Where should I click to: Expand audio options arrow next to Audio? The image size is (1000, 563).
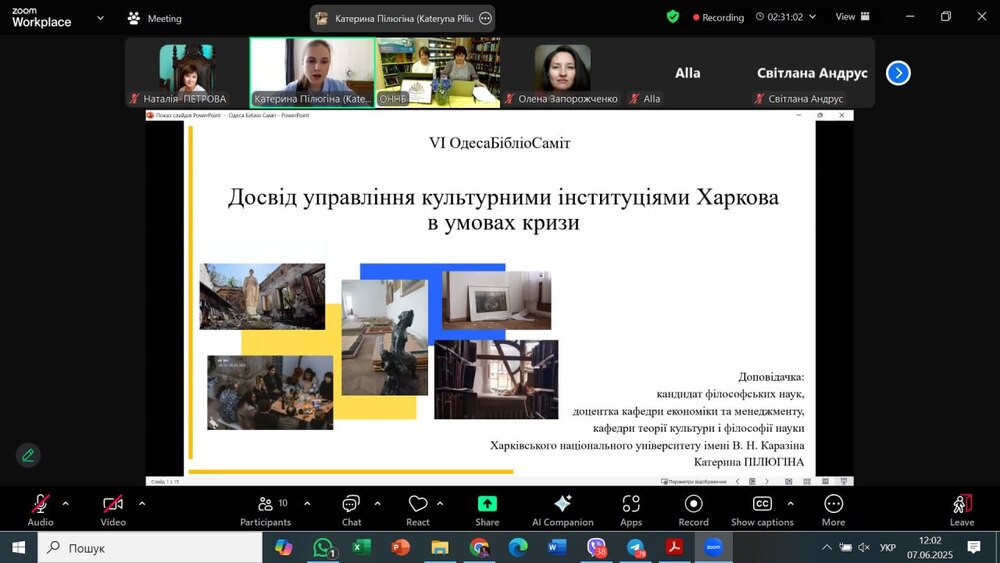[66, 503]
